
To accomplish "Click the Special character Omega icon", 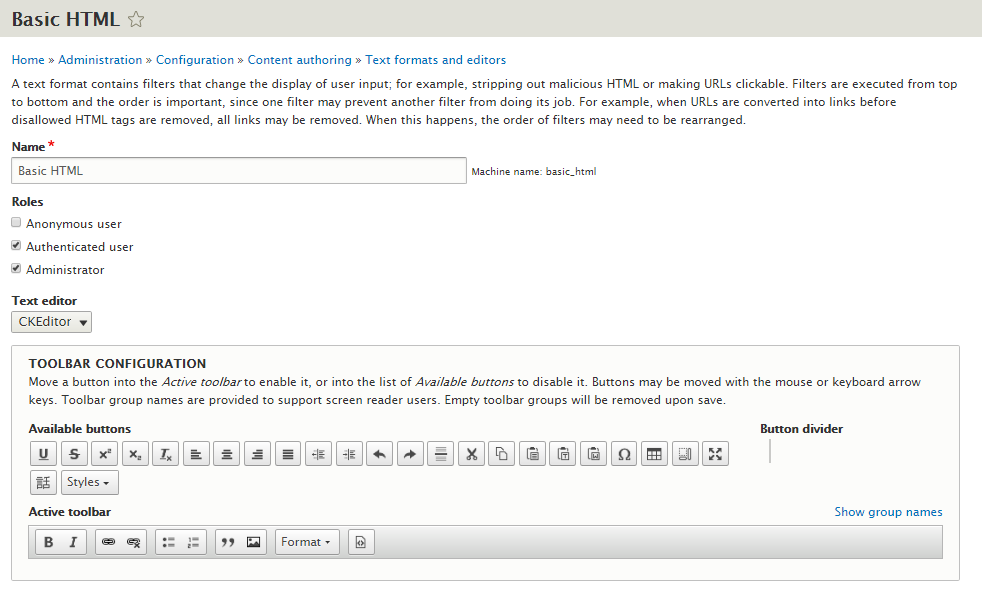I will click(x=624, y=454).
